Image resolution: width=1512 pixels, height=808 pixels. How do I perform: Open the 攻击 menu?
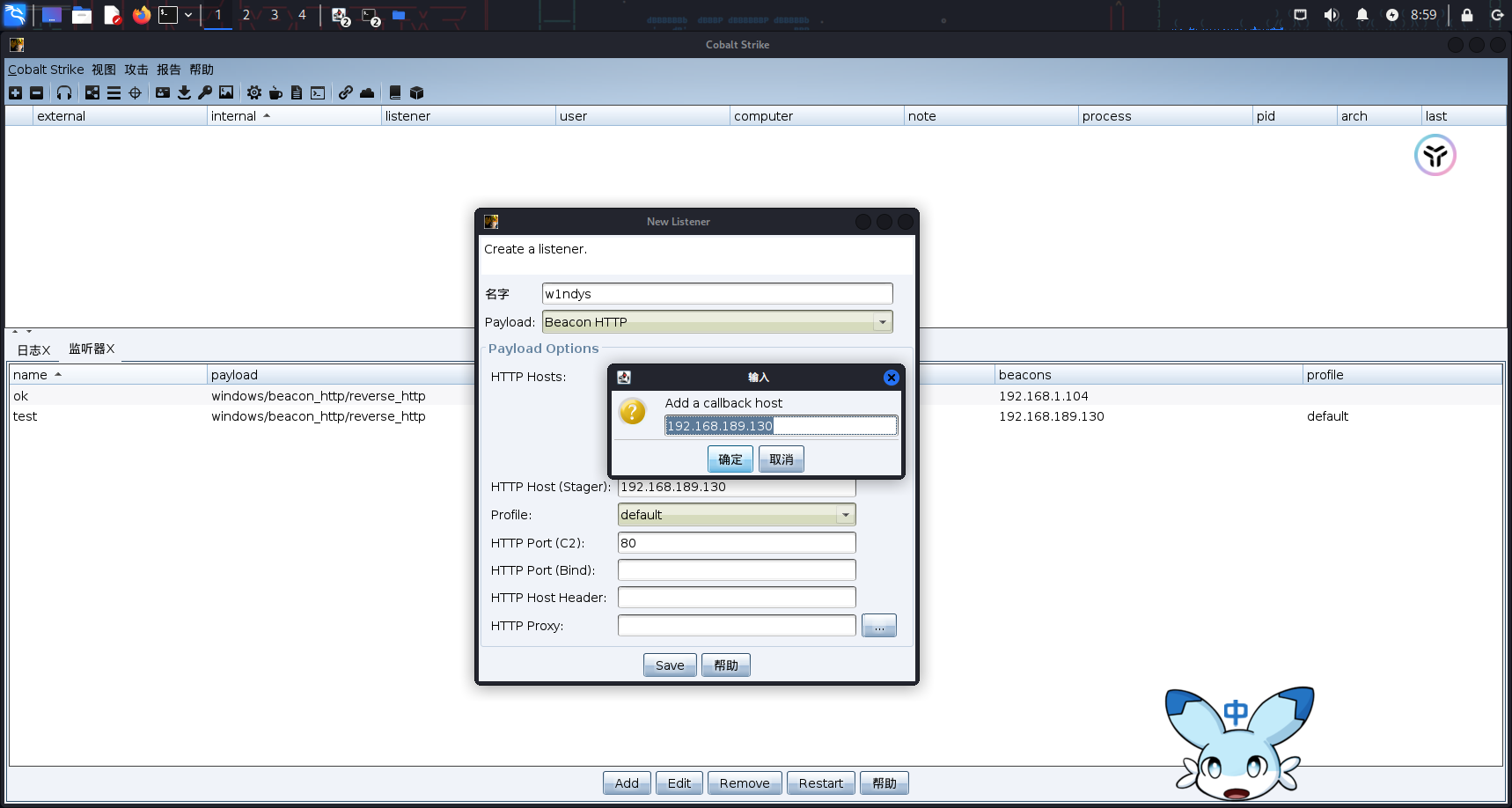[x=136, y=70]
